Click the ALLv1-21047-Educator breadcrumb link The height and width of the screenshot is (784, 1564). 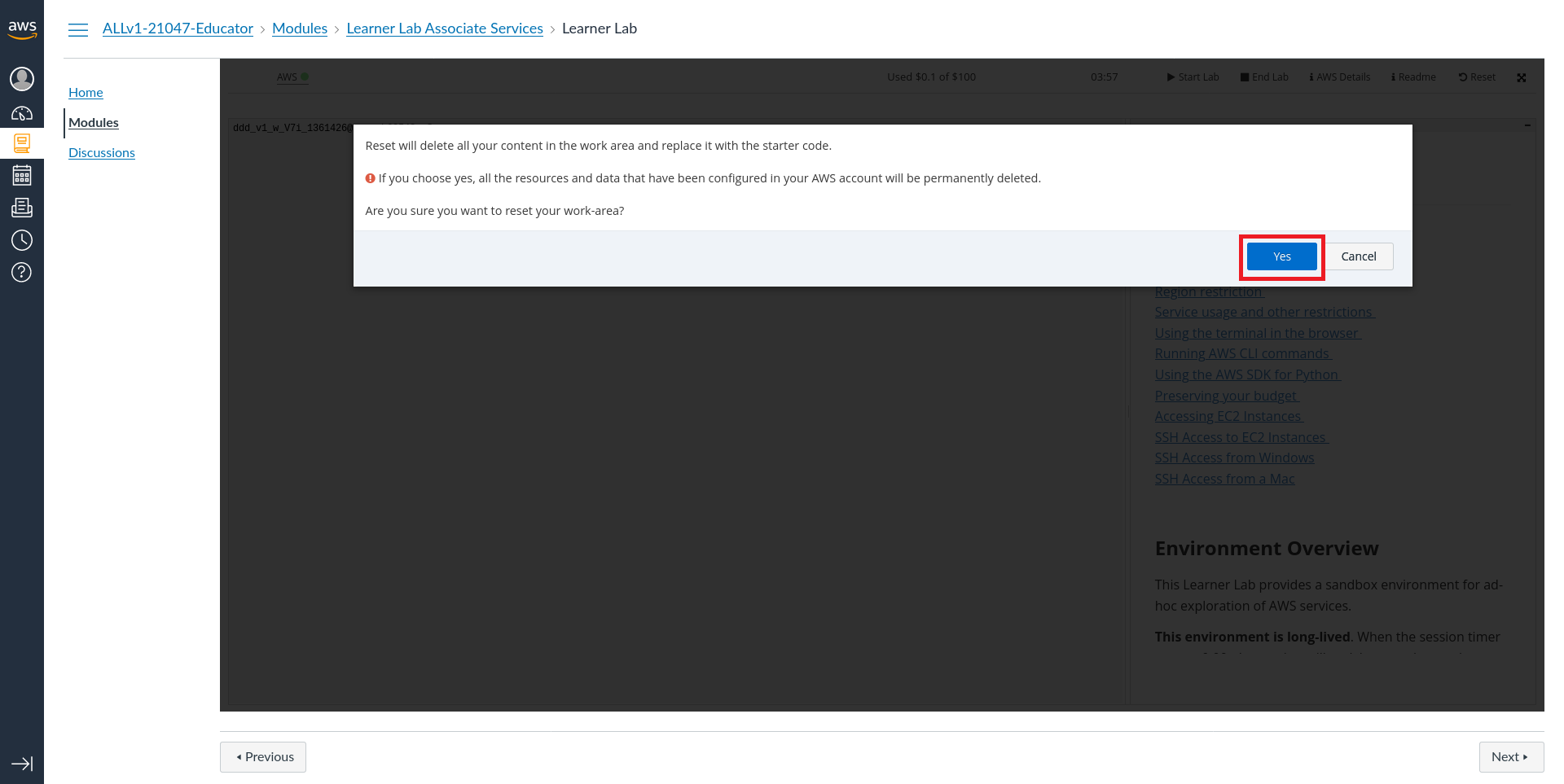[x=178, y=28]
